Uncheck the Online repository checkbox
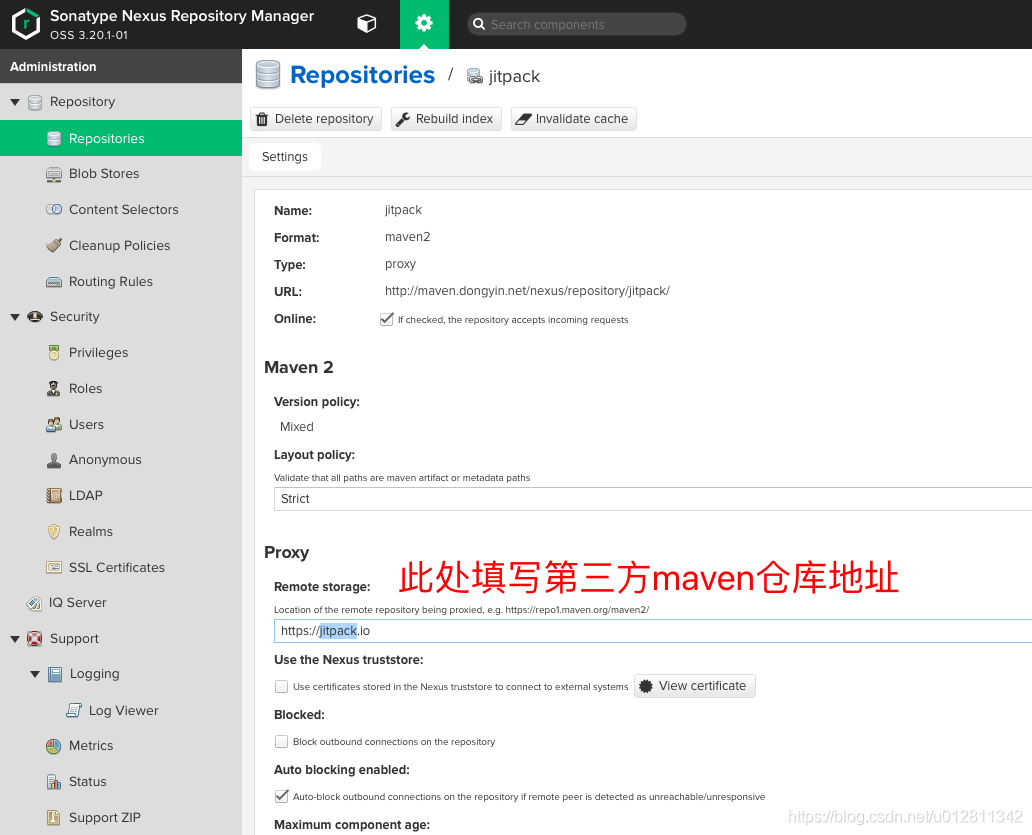Screen dimensions: 1032x835 coord(387,319)
